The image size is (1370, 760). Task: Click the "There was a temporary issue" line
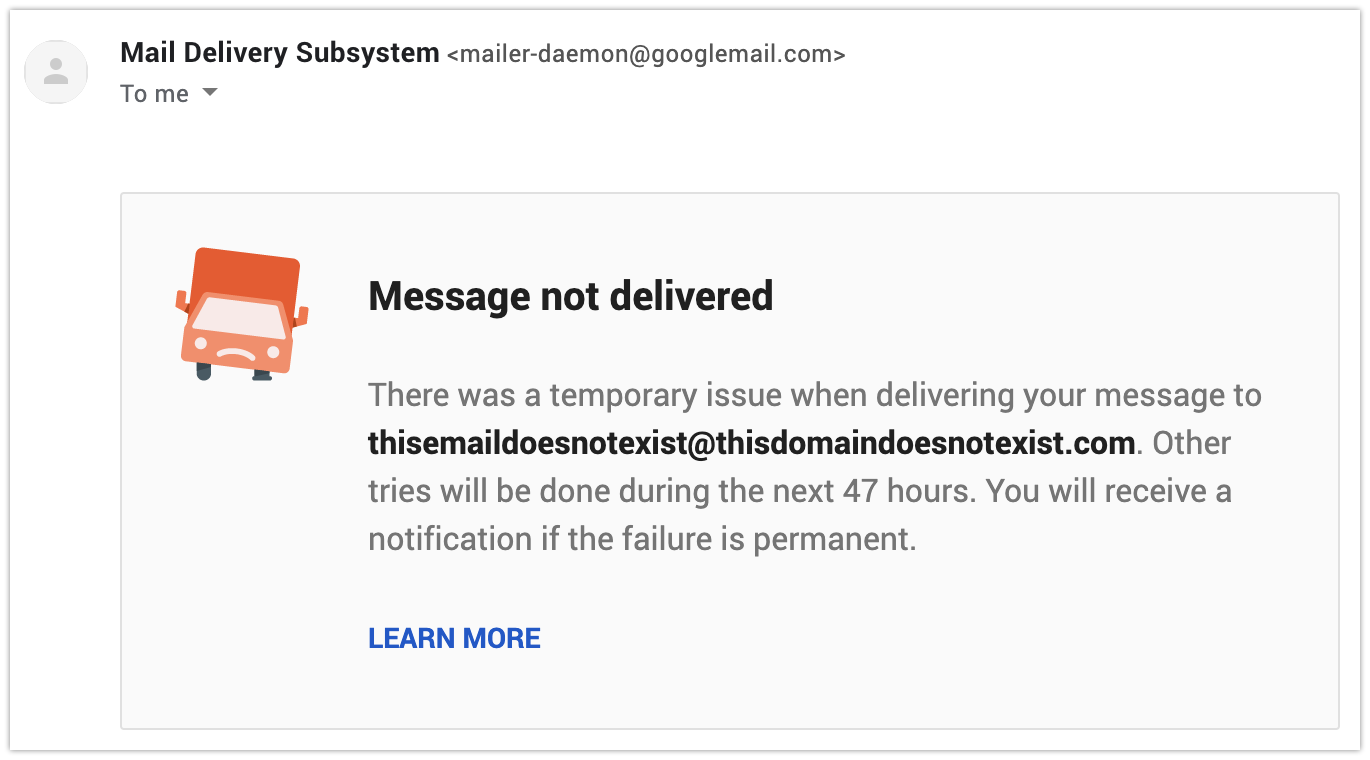(600, 395)
